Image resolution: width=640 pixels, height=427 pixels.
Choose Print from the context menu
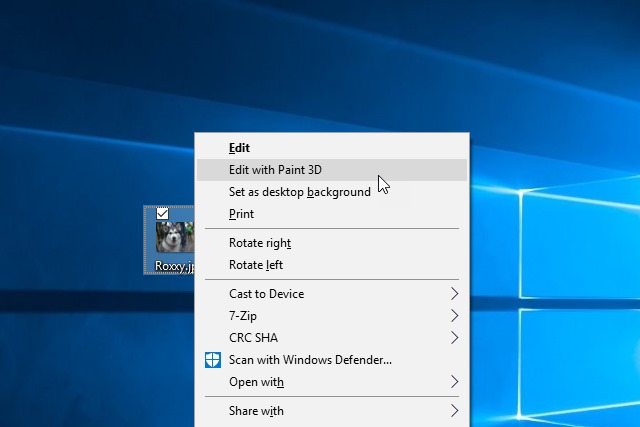pos(332,214)
